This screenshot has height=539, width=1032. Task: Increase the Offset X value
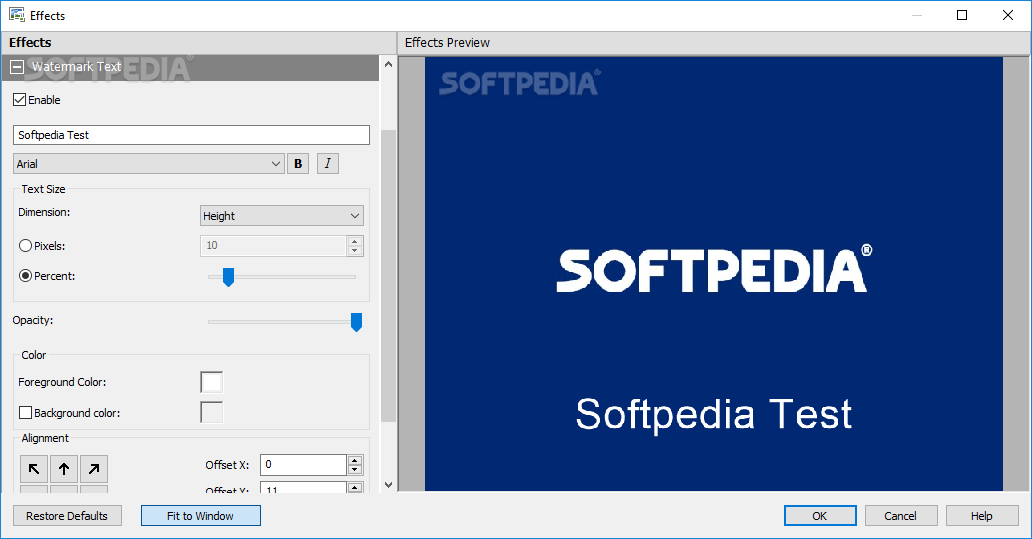click(355, 460)
